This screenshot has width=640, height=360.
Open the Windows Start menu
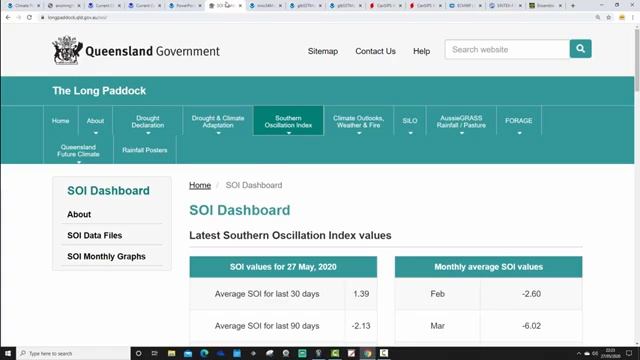[8, 353]
